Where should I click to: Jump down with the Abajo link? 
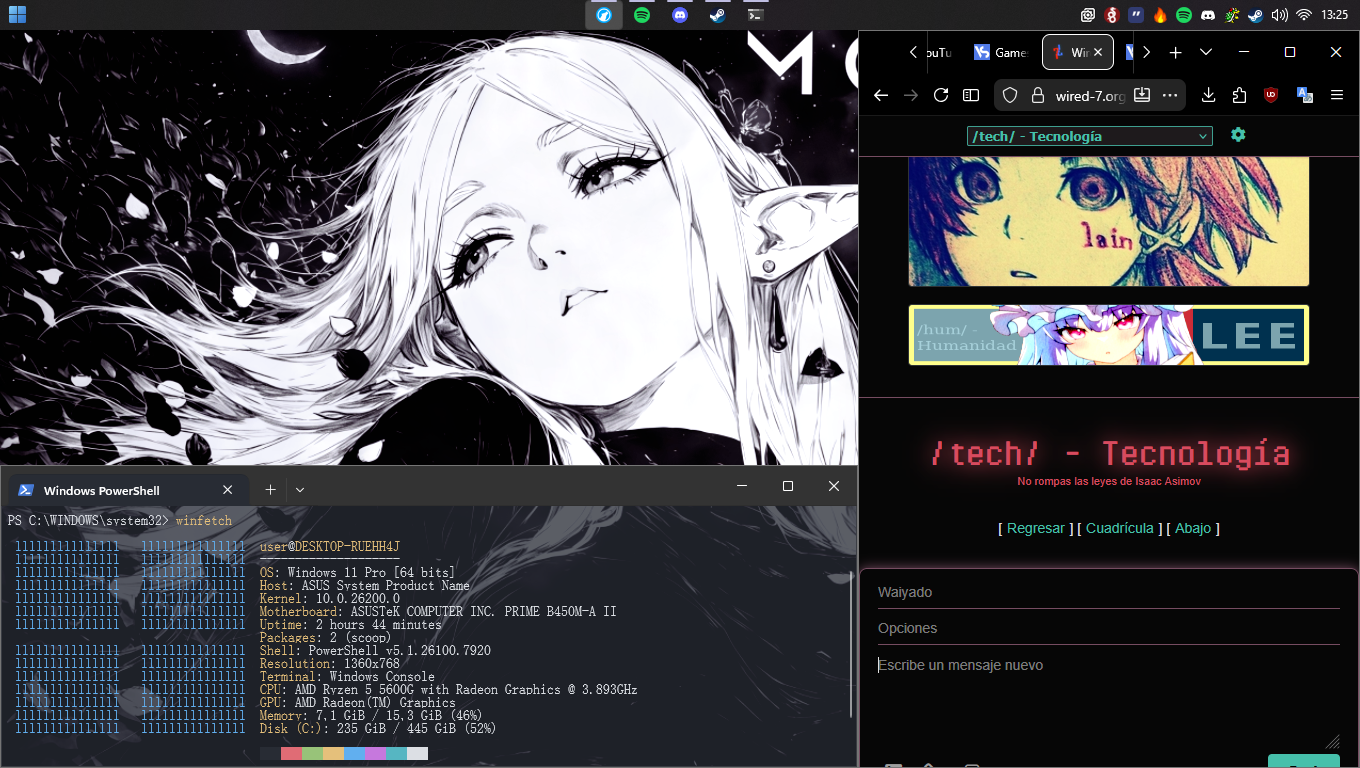click(1192, 528)
